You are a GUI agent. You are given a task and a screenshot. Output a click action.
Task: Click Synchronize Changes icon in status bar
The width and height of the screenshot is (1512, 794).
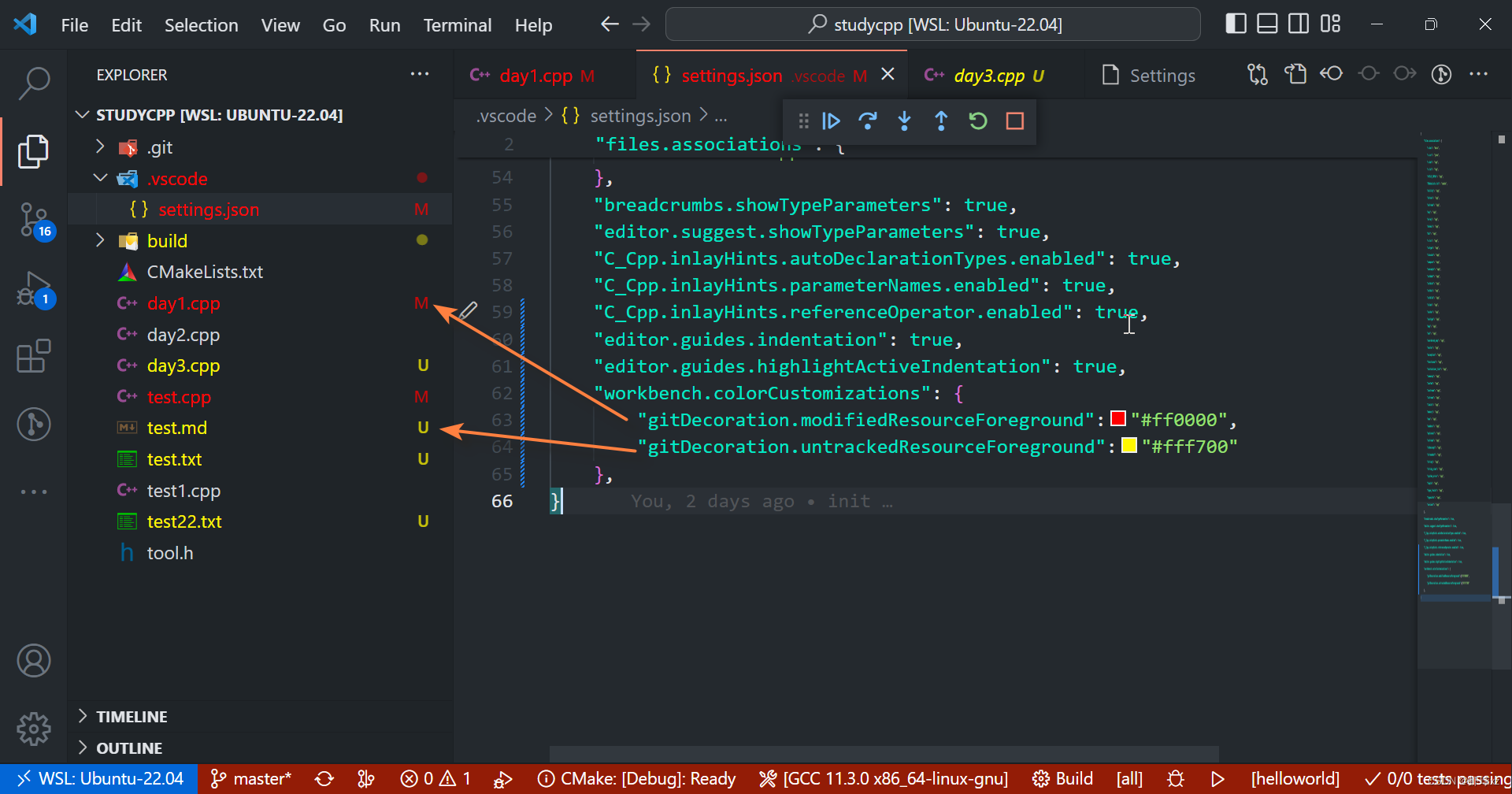pyautogui.click(x=324, y=779)
